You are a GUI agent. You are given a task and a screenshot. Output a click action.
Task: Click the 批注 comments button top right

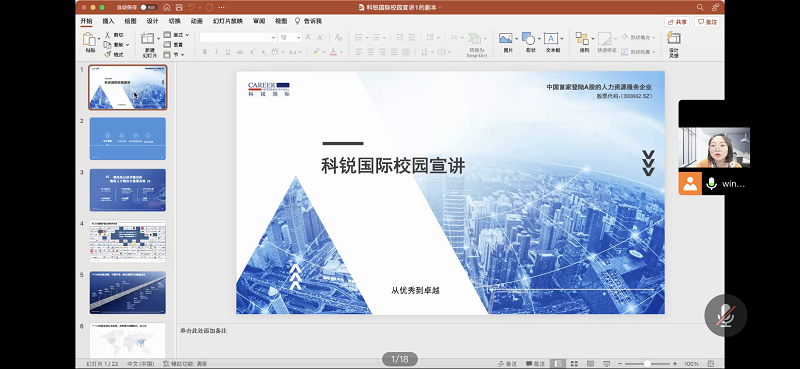click(x=707, y=22)
